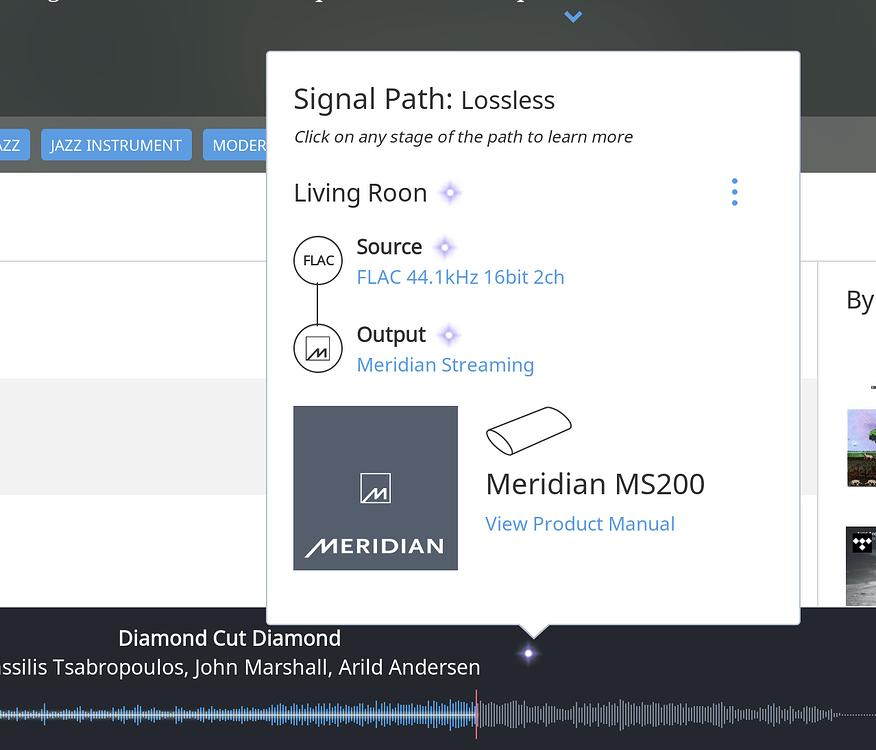Viewport: 876px width, 750px height.
Task: Open the View Product Manual link
Action: tap(579, 523)
